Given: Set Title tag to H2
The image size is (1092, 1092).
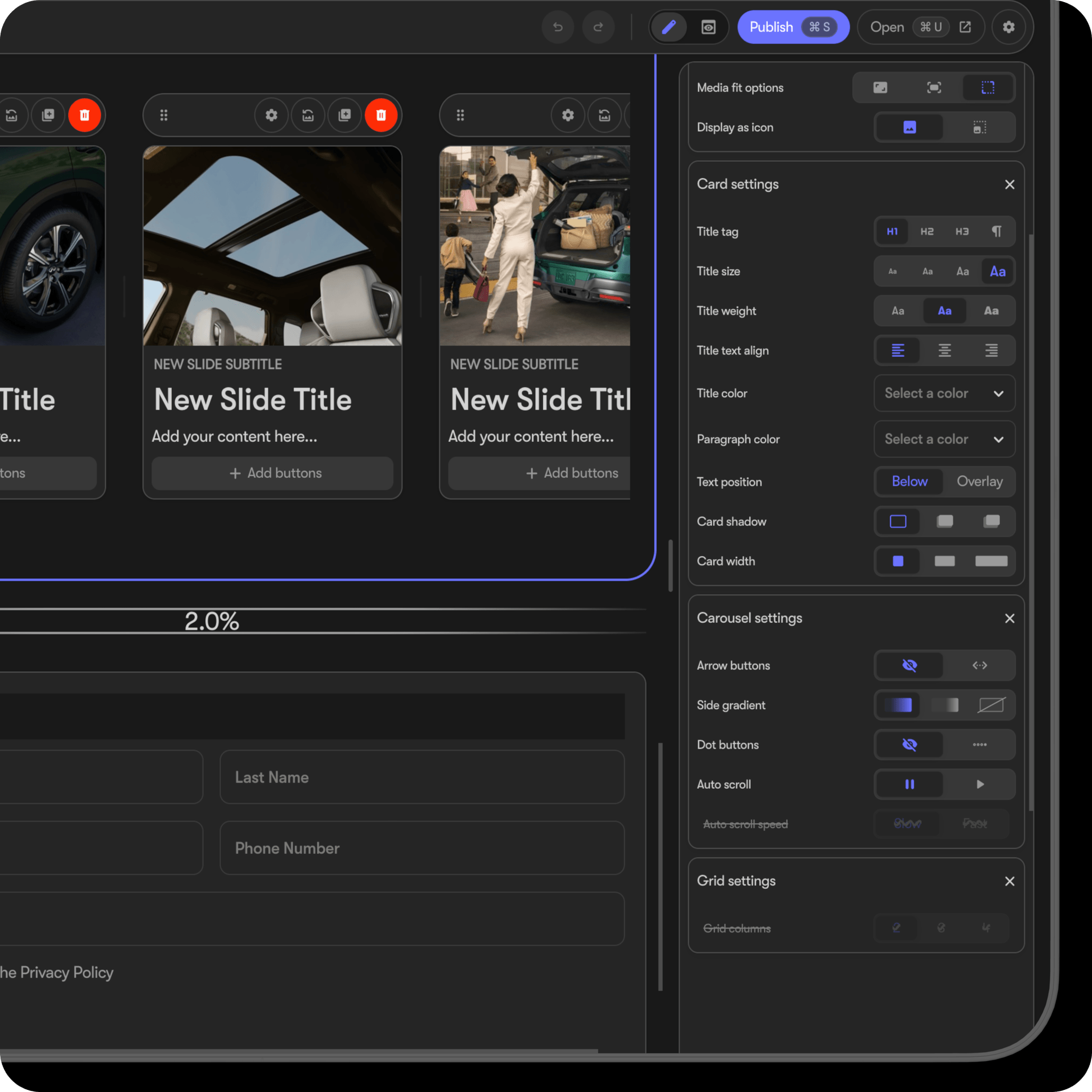Looking at the screenshot, I should 927,232.
